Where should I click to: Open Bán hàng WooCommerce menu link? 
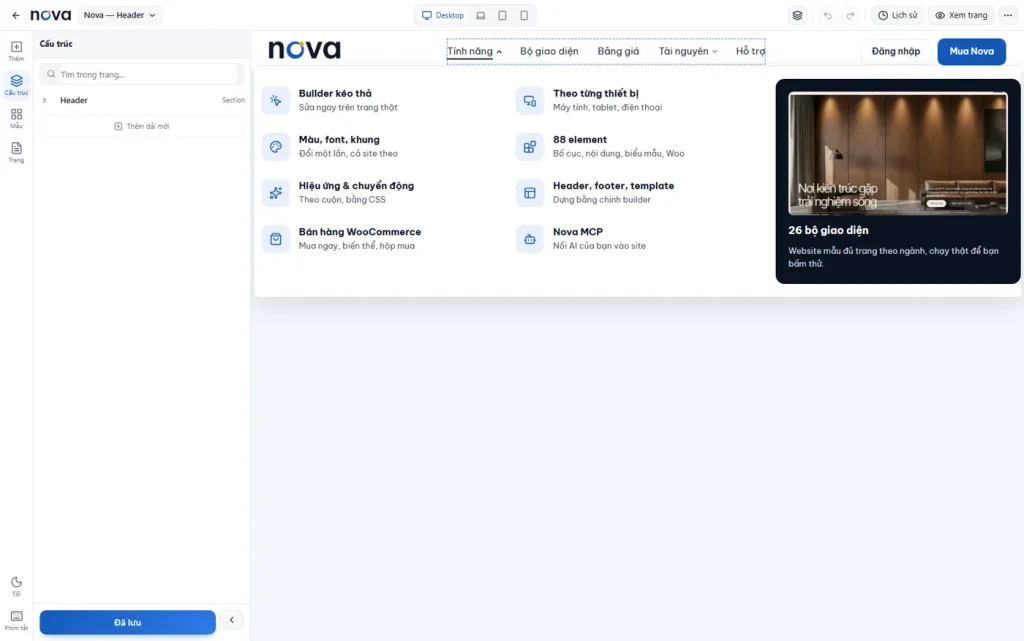click(x=360, y=232)
